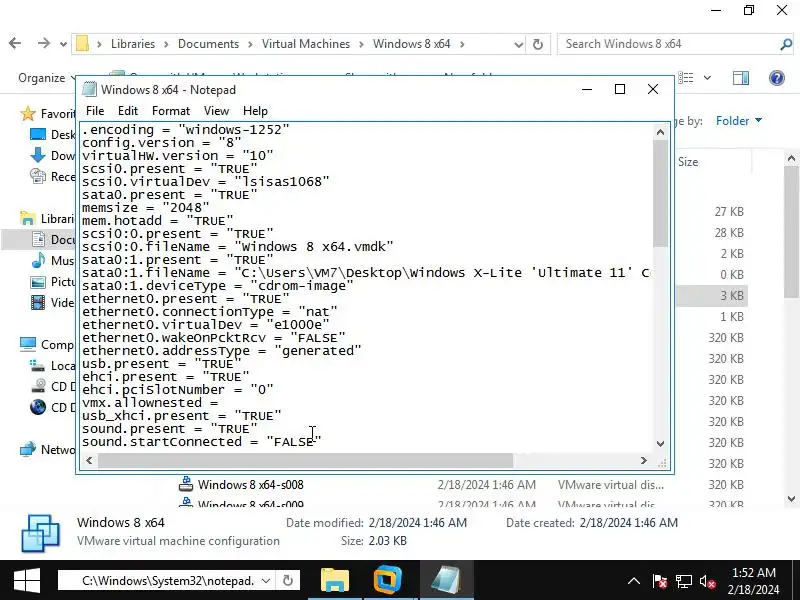Open Favorites star in navigation pane
This screenshot has width=800, height=600.
[x=28, y=113]
